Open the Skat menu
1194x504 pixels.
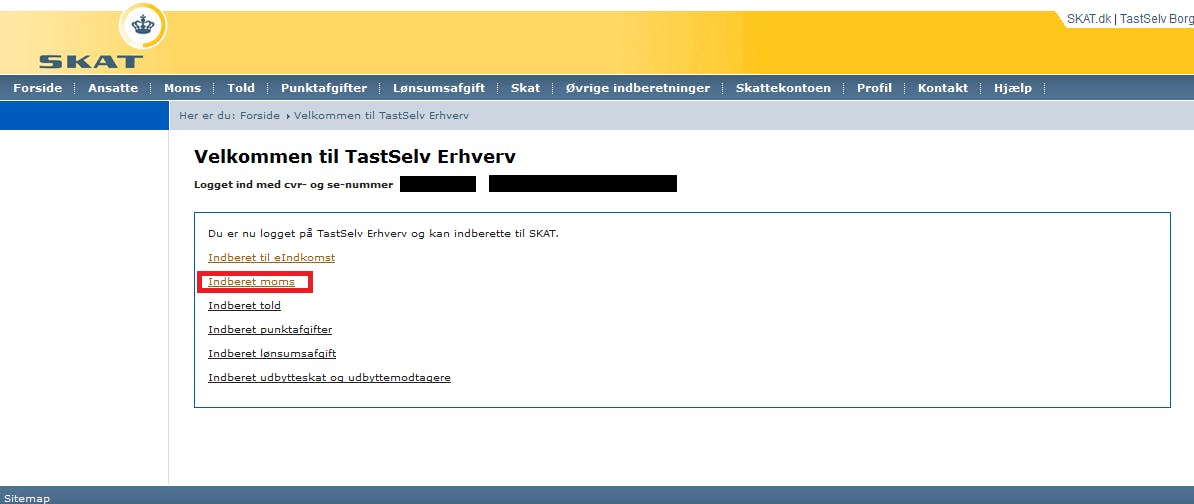pos(525,88)
